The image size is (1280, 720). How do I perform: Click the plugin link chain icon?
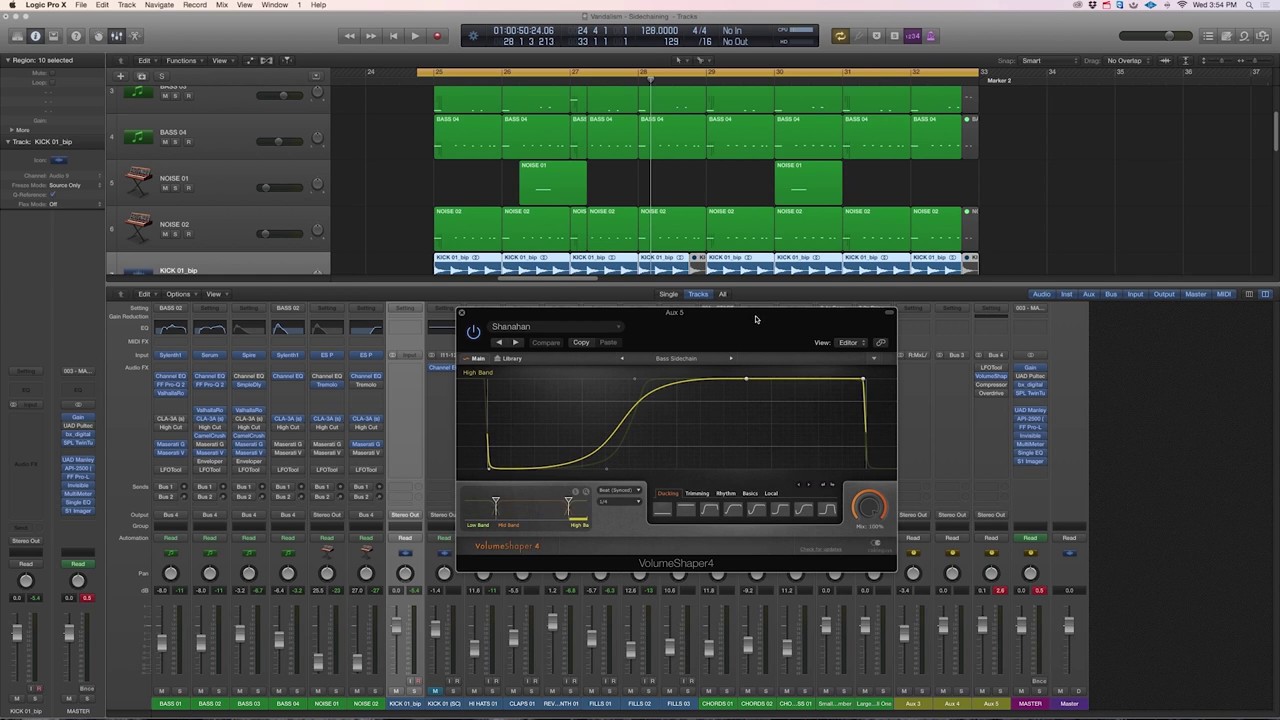pos(880,343)
